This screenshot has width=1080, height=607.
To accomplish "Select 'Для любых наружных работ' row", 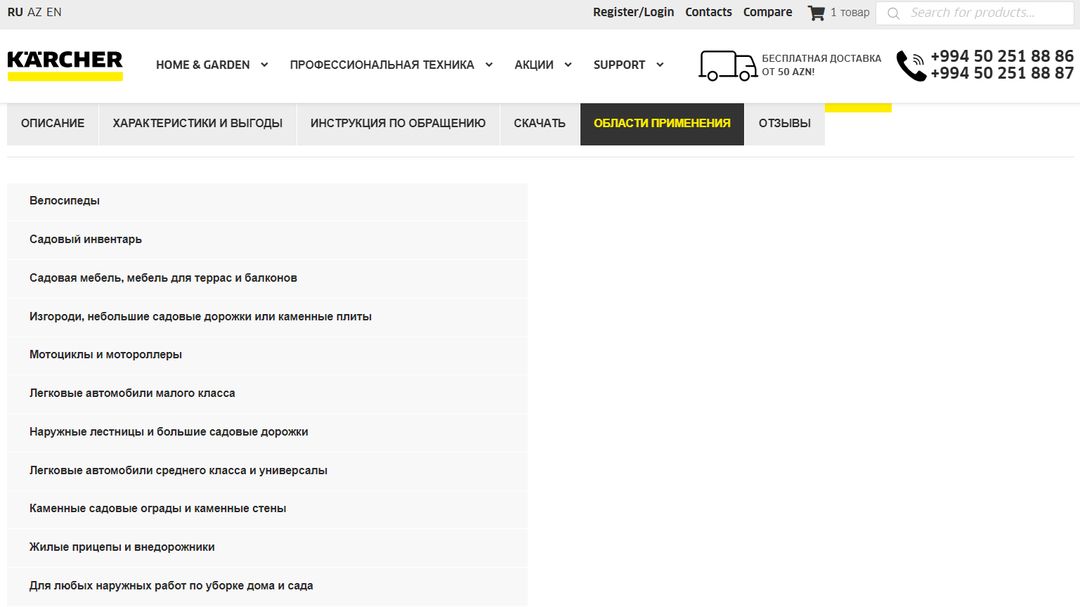I will (x=267, y=586).
